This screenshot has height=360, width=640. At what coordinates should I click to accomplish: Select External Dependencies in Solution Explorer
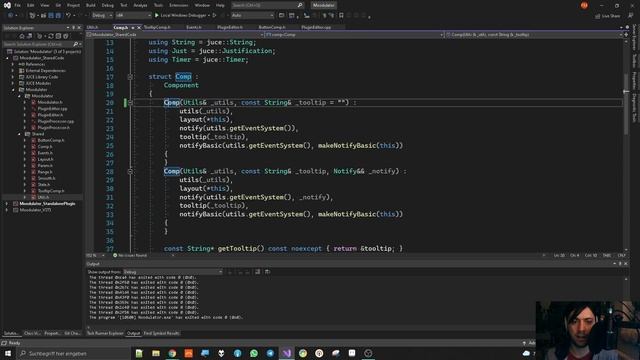[x=45, y=71]
